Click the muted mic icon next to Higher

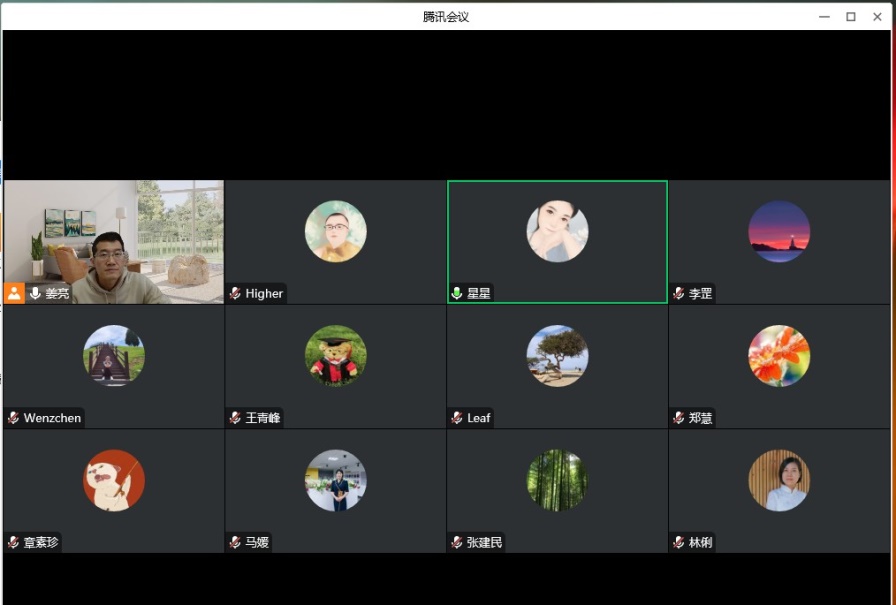click(x=235, y=293)
